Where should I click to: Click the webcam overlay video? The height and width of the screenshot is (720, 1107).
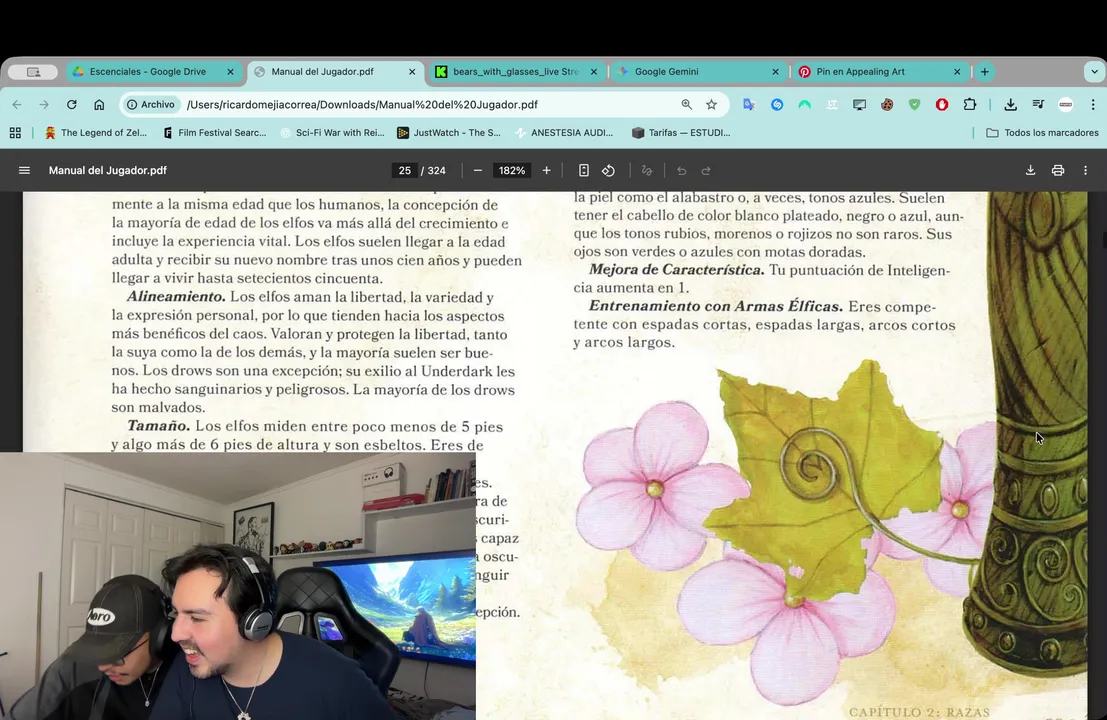click(x=238, y=586)
